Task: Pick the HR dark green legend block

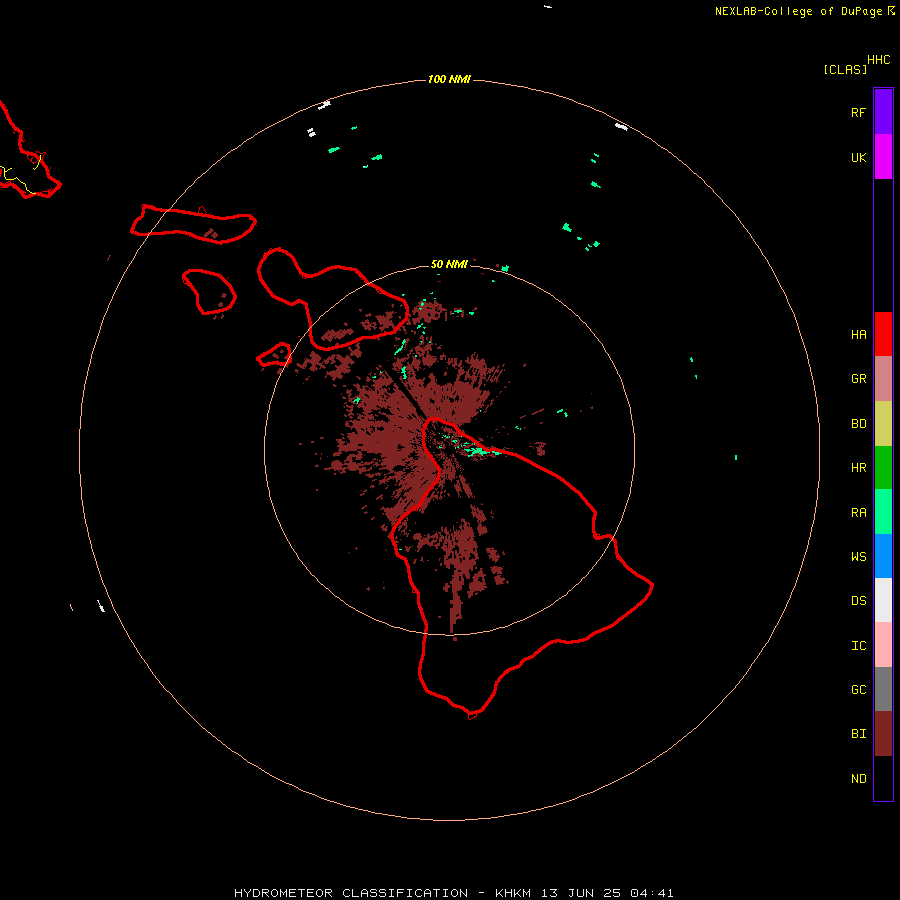Action: pyautogui.click(x=883, y=467)
